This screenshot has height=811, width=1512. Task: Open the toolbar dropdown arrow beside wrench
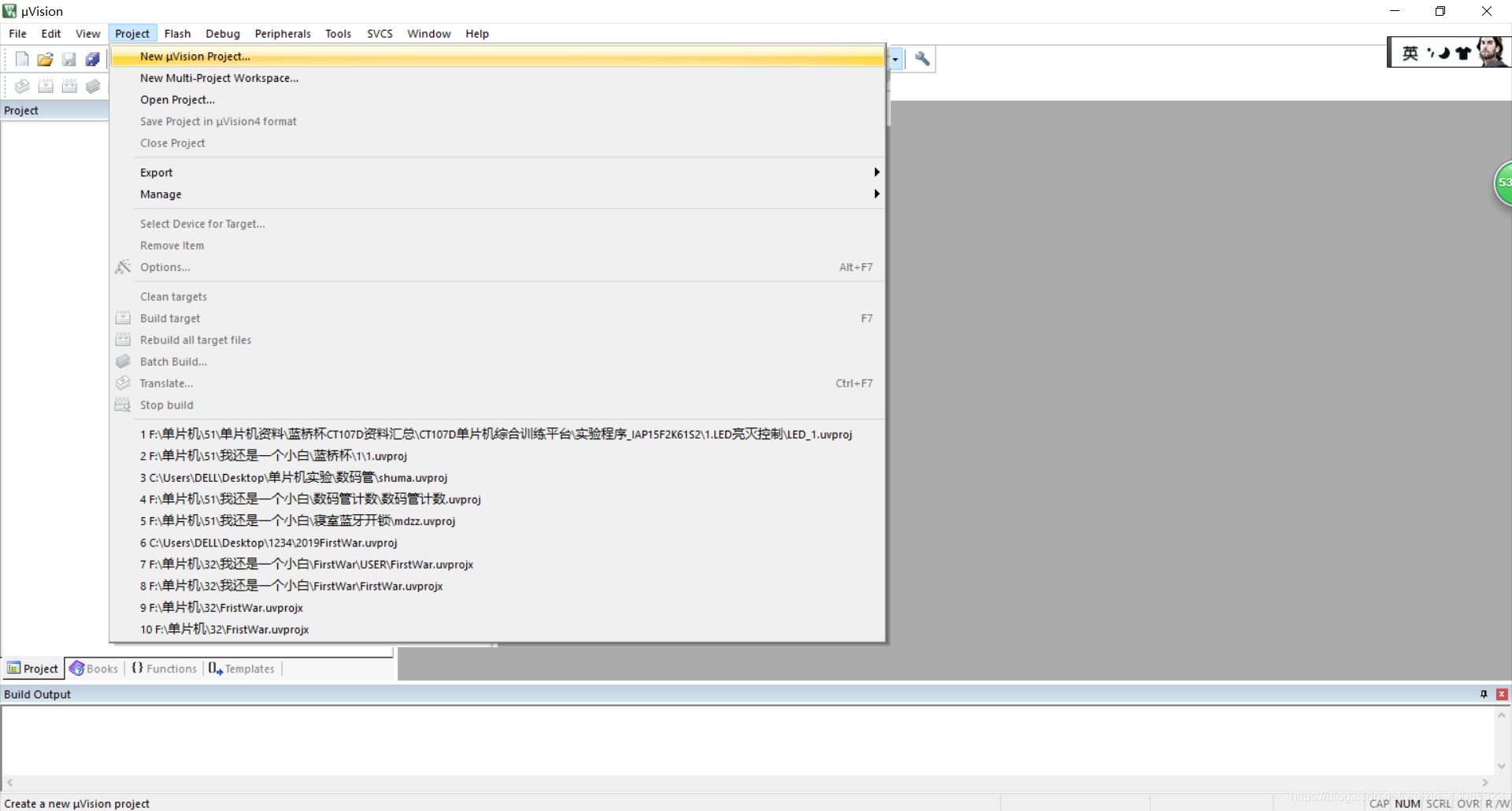point(895,59)
